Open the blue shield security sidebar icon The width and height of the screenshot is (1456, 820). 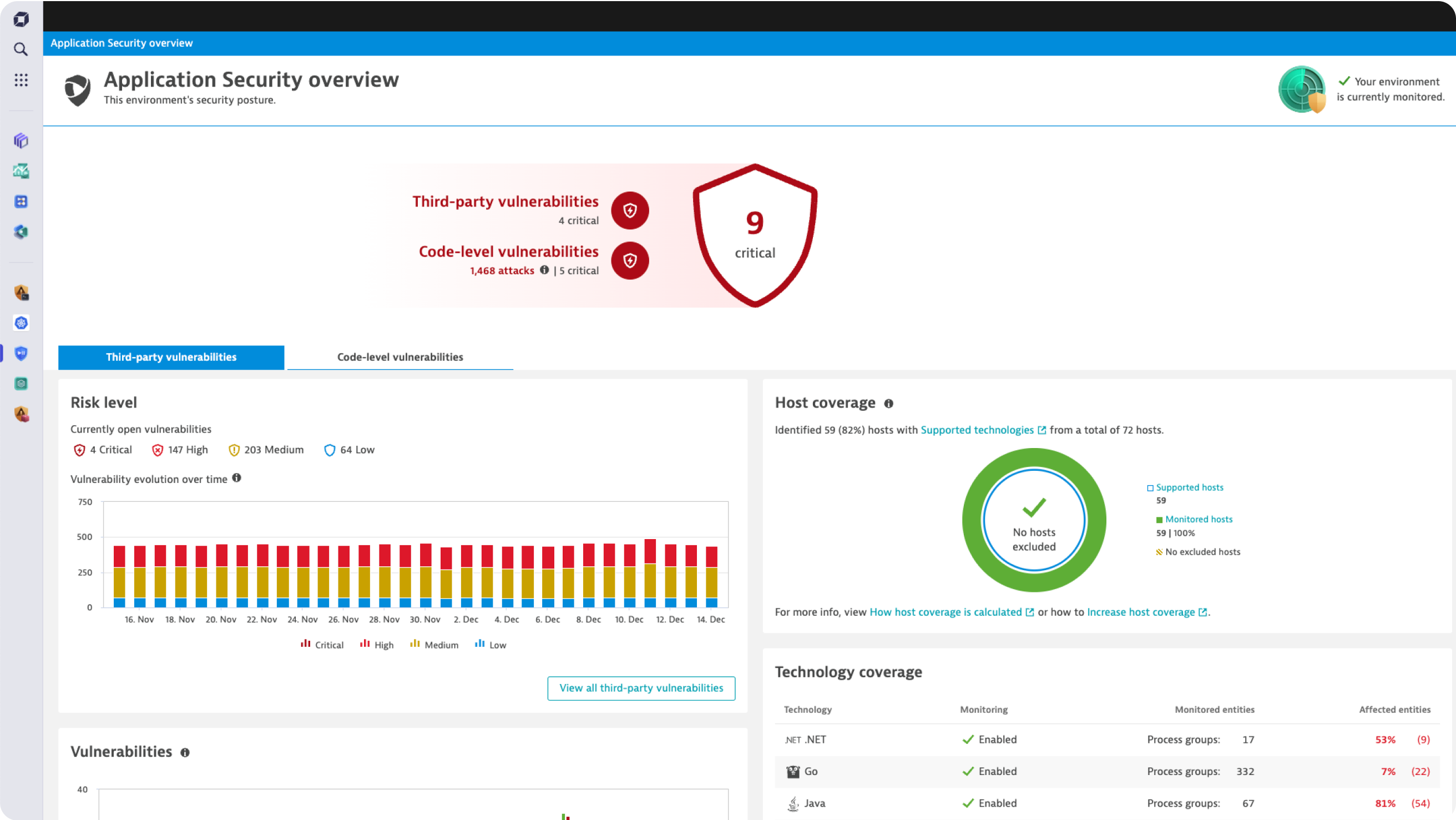[x=21, y=354]
